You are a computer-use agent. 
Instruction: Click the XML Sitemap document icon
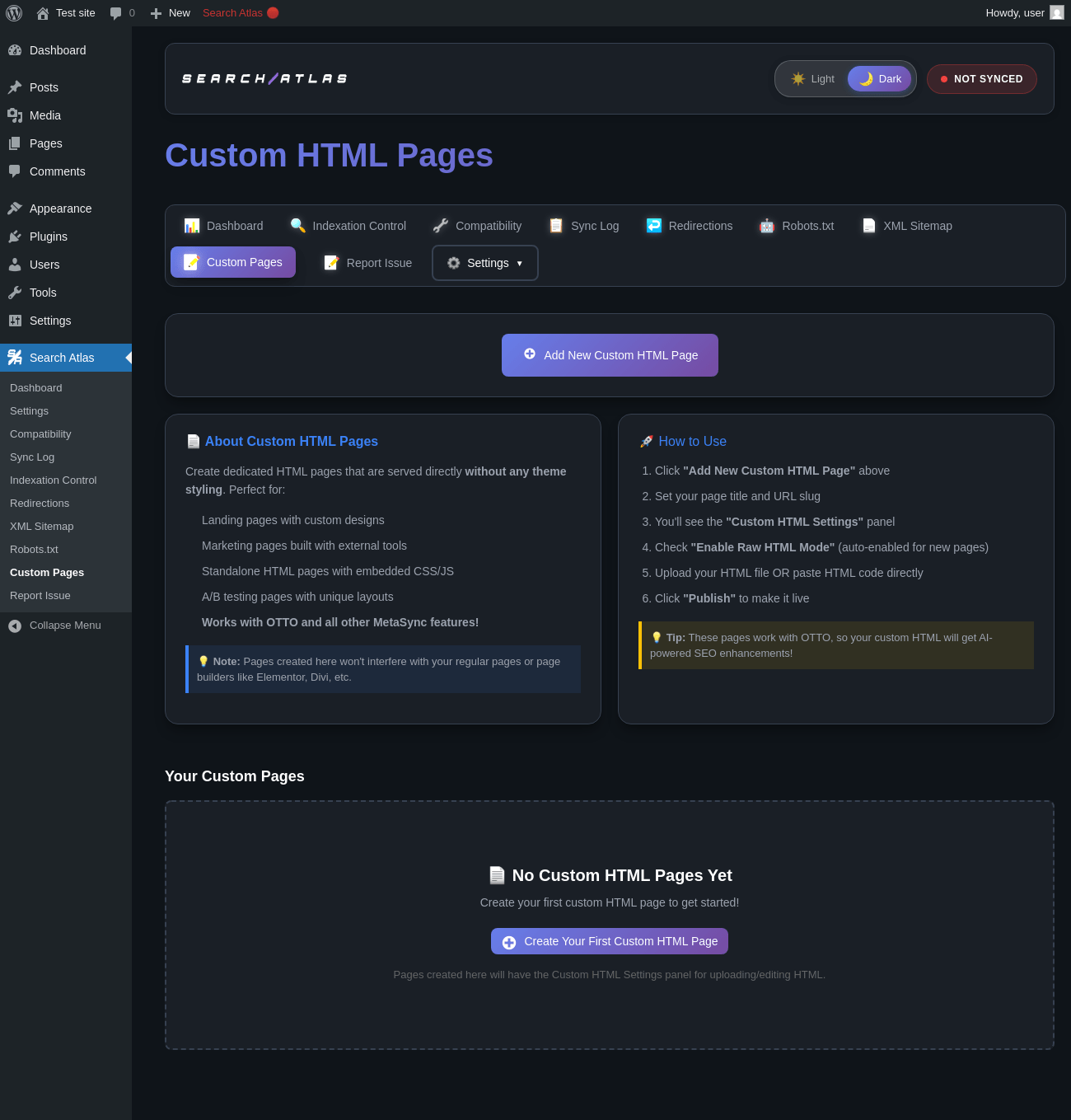click(869, 226)
